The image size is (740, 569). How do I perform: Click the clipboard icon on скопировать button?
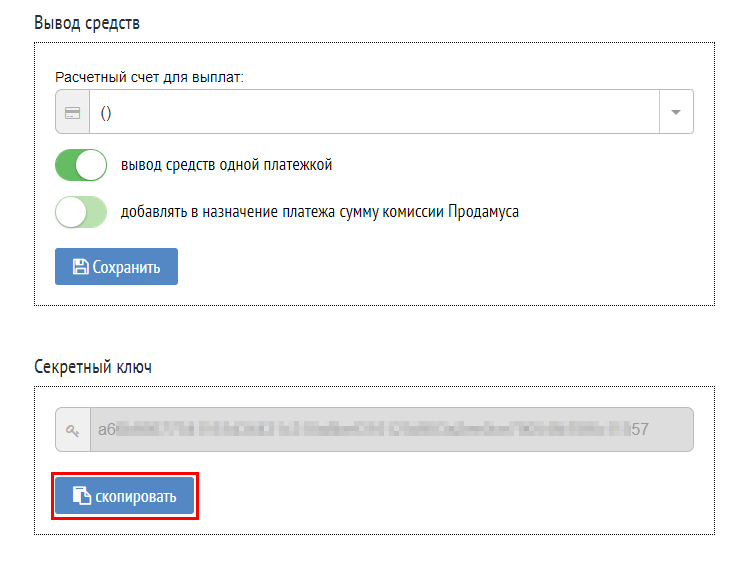pyautogui.click(x=81, y=496)
